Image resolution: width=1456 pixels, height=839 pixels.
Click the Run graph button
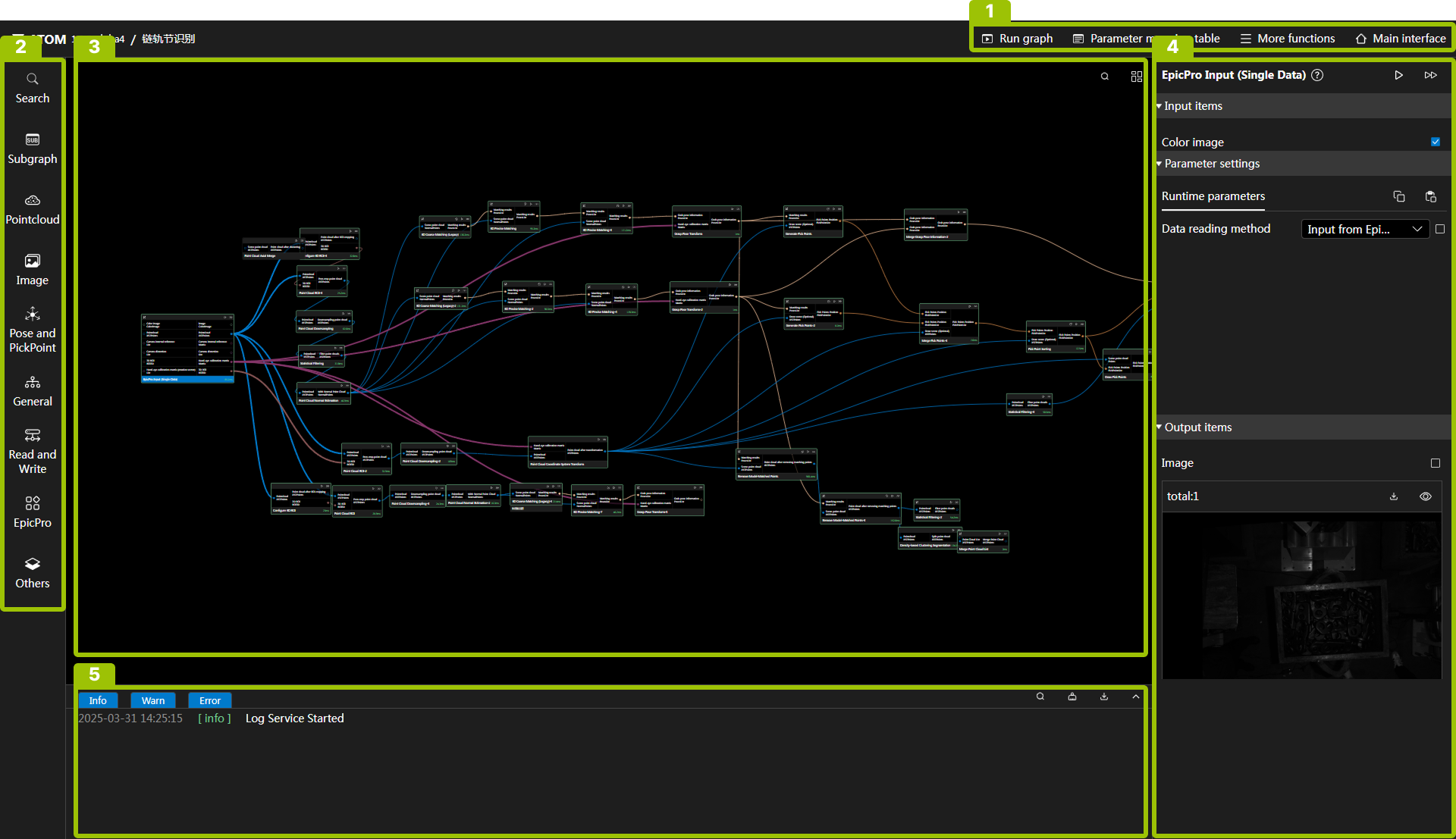[1017, 39]
